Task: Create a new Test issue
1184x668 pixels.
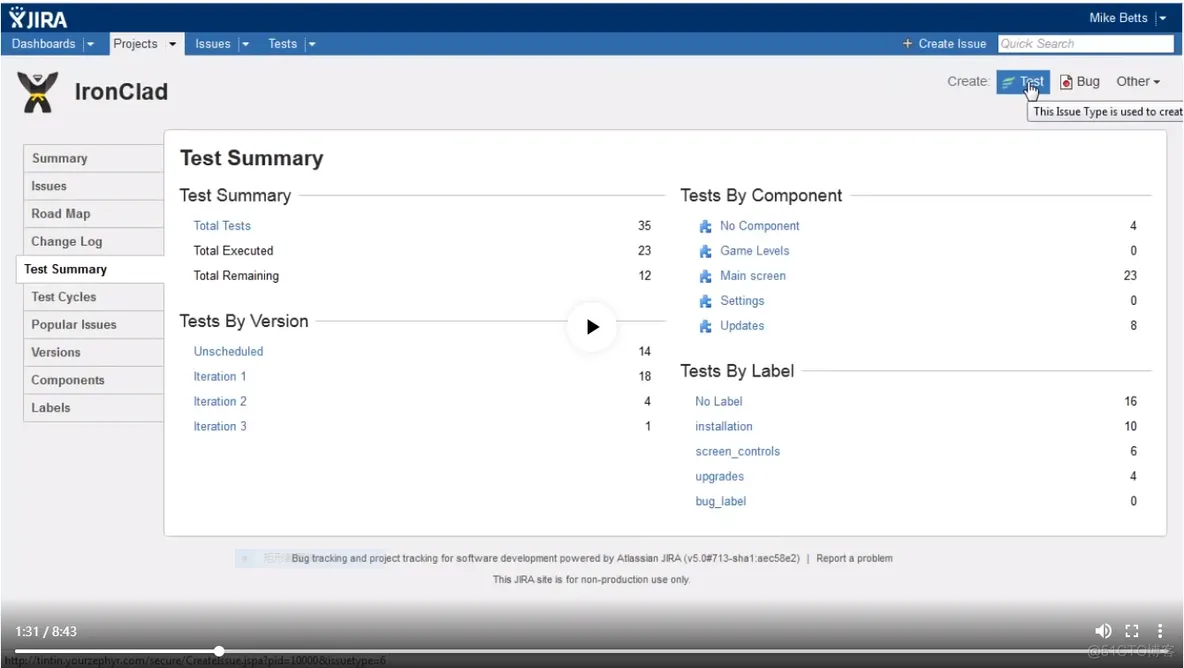Action: [x=1023, y=82]
